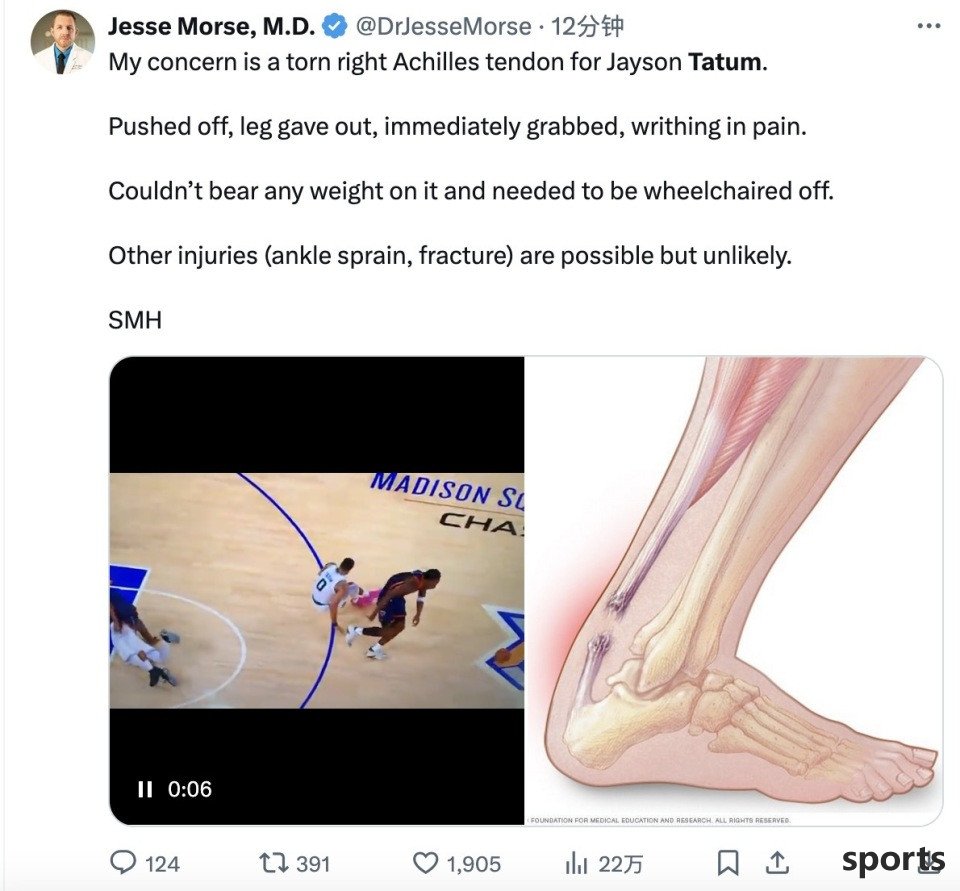Click the 1,905 likes count
The image size is (960, 891).
click(x=473, y=864)
